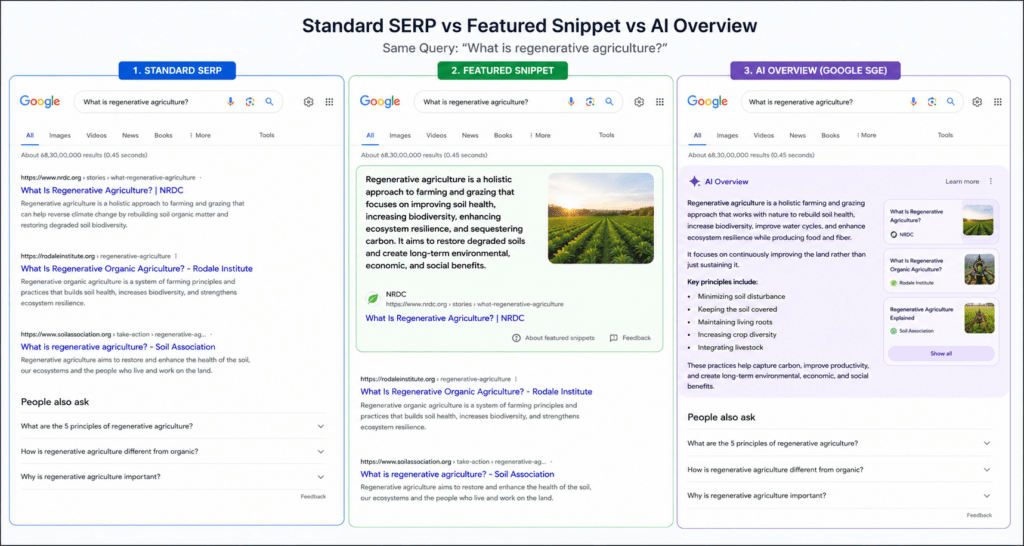Open Google apps grid in Featured Snippet panel
This screenshot has height=546, width=1024.
click(660, 102)
